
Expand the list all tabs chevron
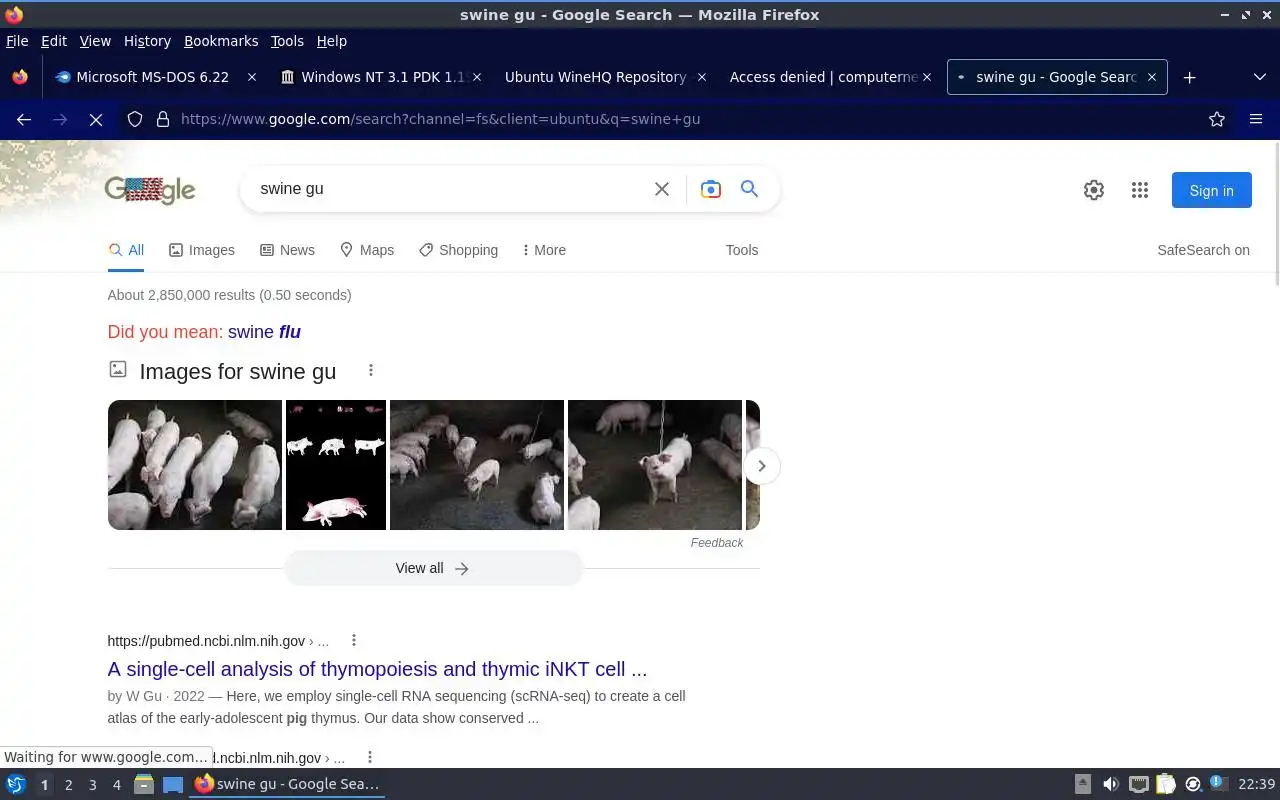point(1259,77)
